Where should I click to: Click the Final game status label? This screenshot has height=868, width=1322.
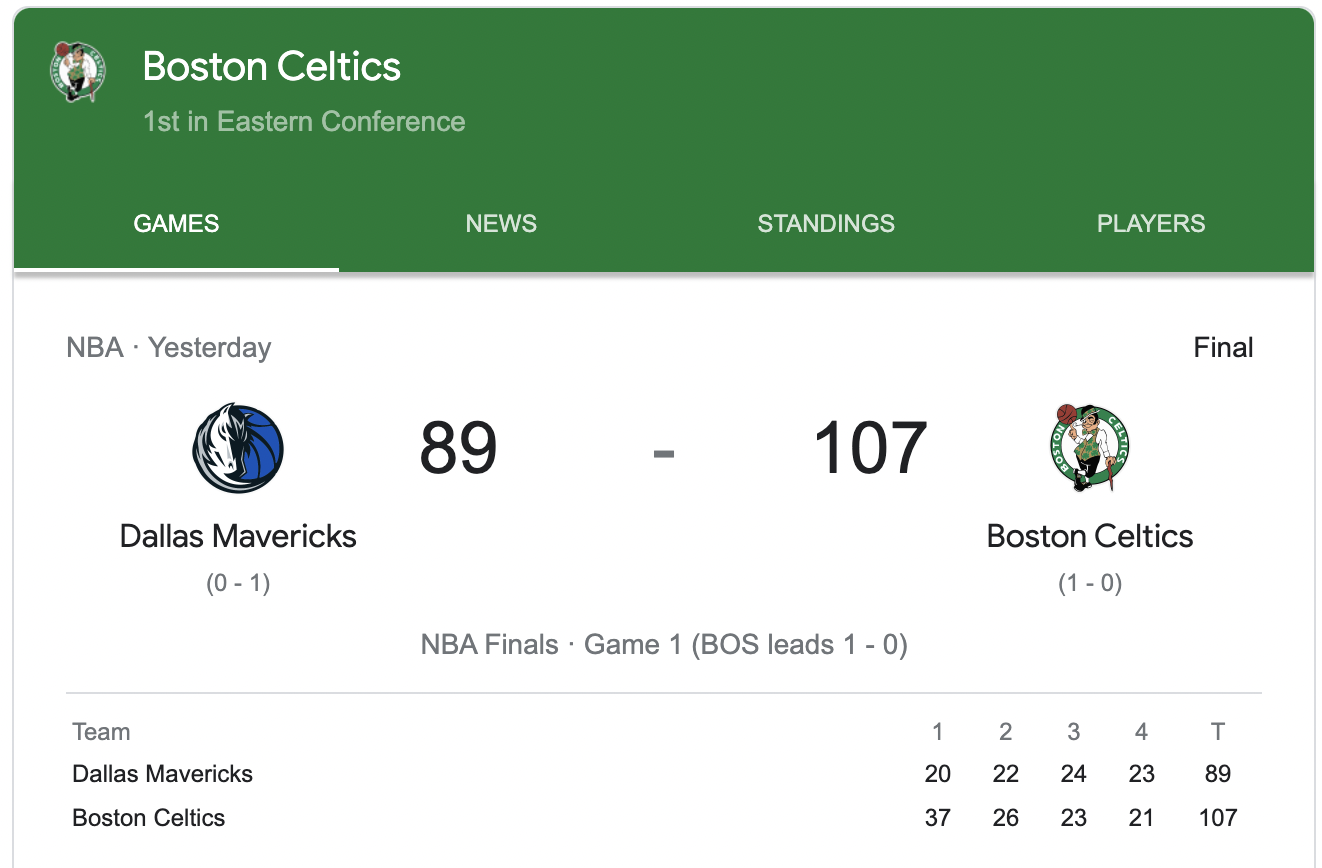[1223, 348]
